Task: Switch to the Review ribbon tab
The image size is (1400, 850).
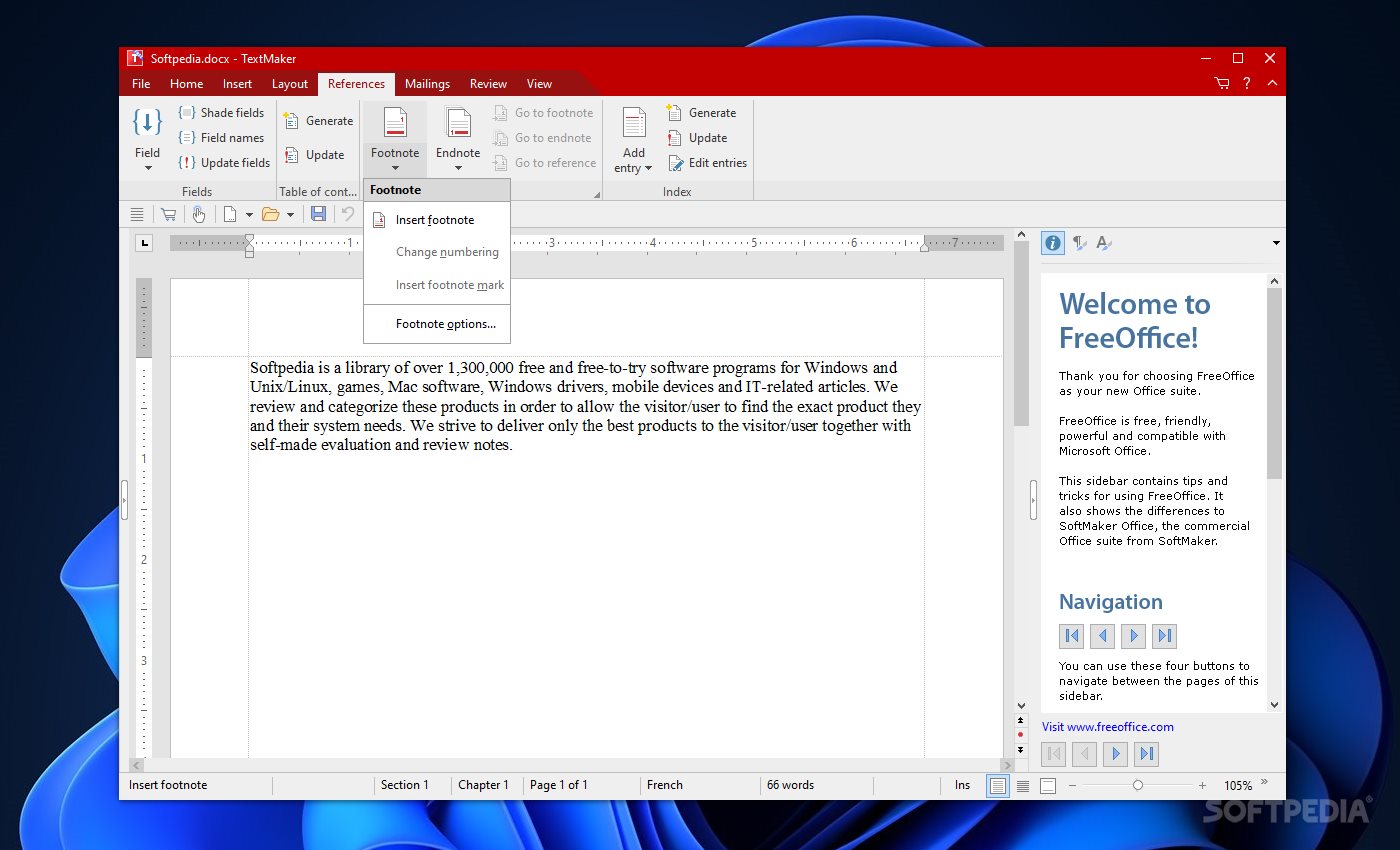Action: pos(488,84)
